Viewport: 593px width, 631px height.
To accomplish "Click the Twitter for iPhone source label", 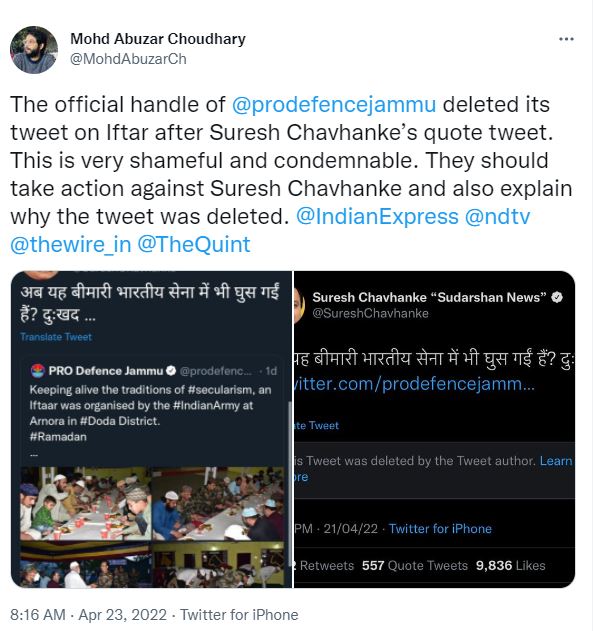I will click(239, 615).
